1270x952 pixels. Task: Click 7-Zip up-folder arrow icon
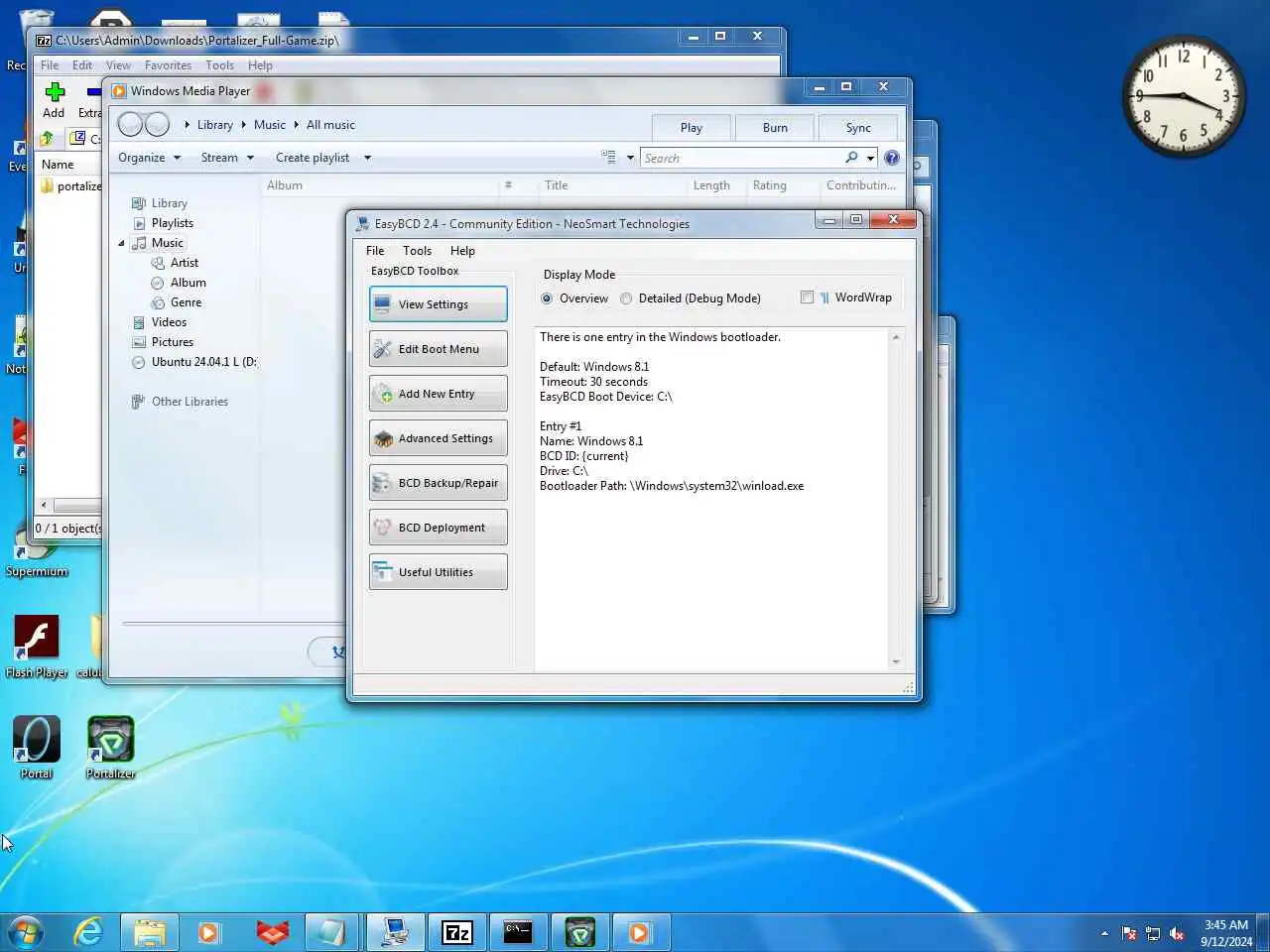[47, 138]
